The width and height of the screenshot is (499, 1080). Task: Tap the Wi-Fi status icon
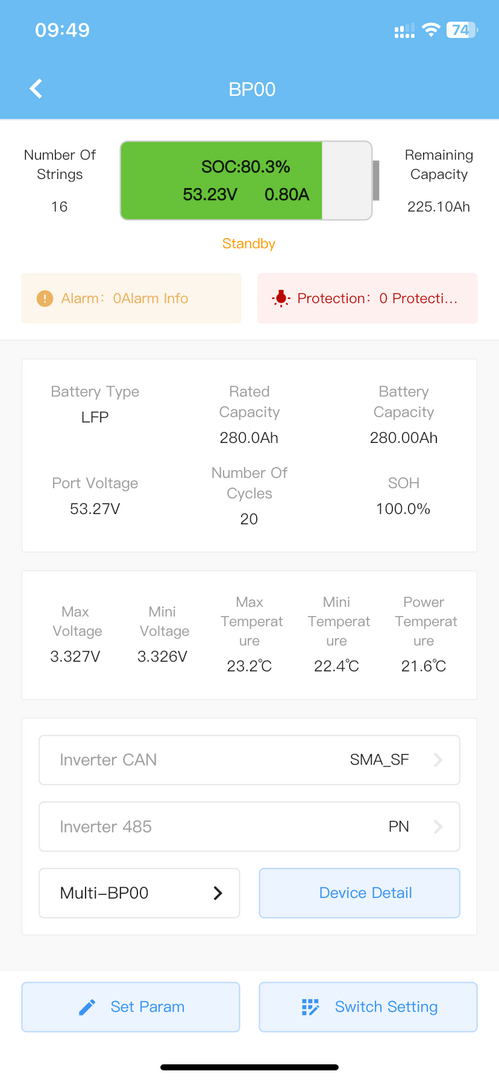pos(431,30)
